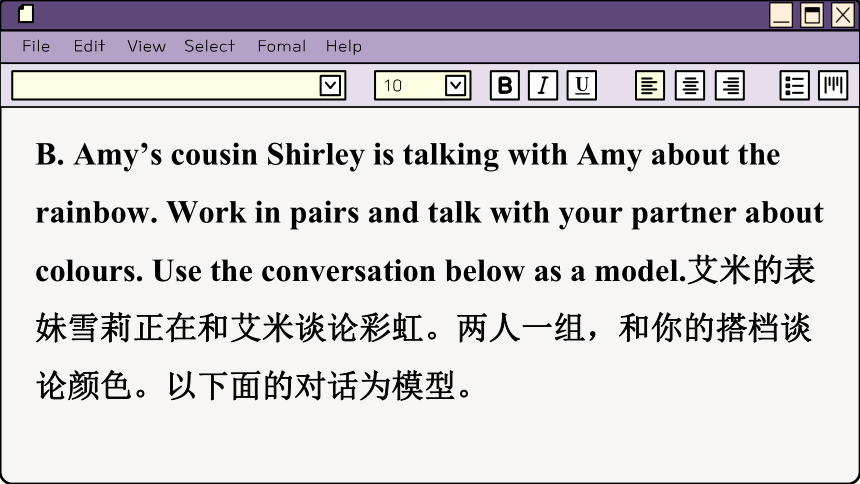860x484 pixels.
Task: Click the word "rainbow." in the document
Action: (x=97, y=212)
